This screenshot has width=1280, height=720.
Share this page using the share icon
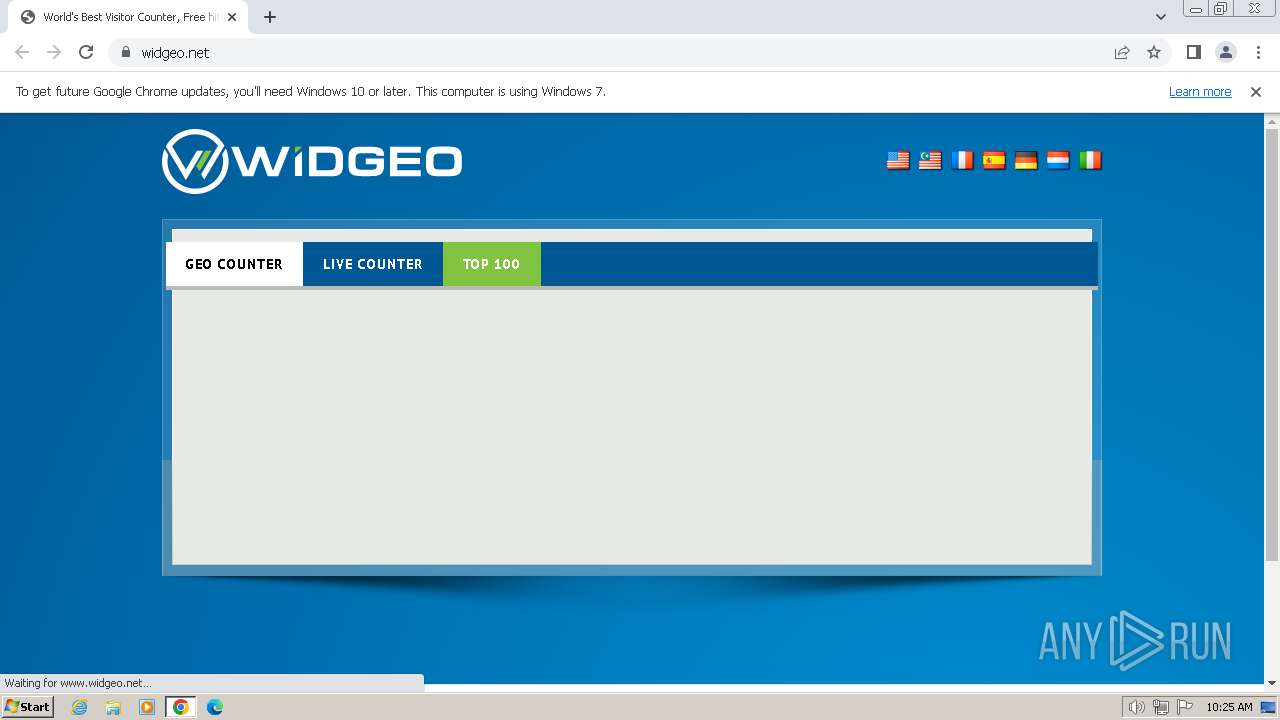pyautogui.click(x=1122, y=52)
